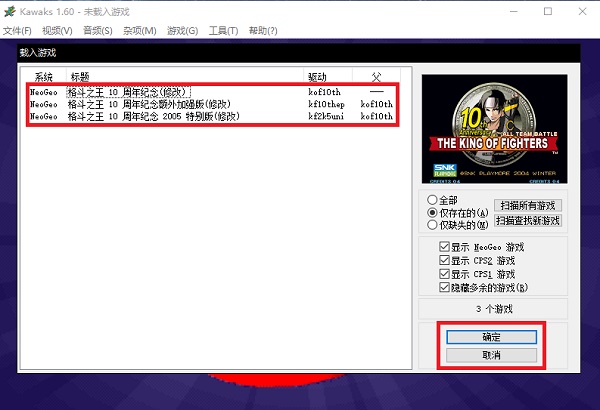Viewport: 600px width, 410px height.
Task: Open the 工具(T) menu
Action: pyautogui.click(x=223, y=31)
